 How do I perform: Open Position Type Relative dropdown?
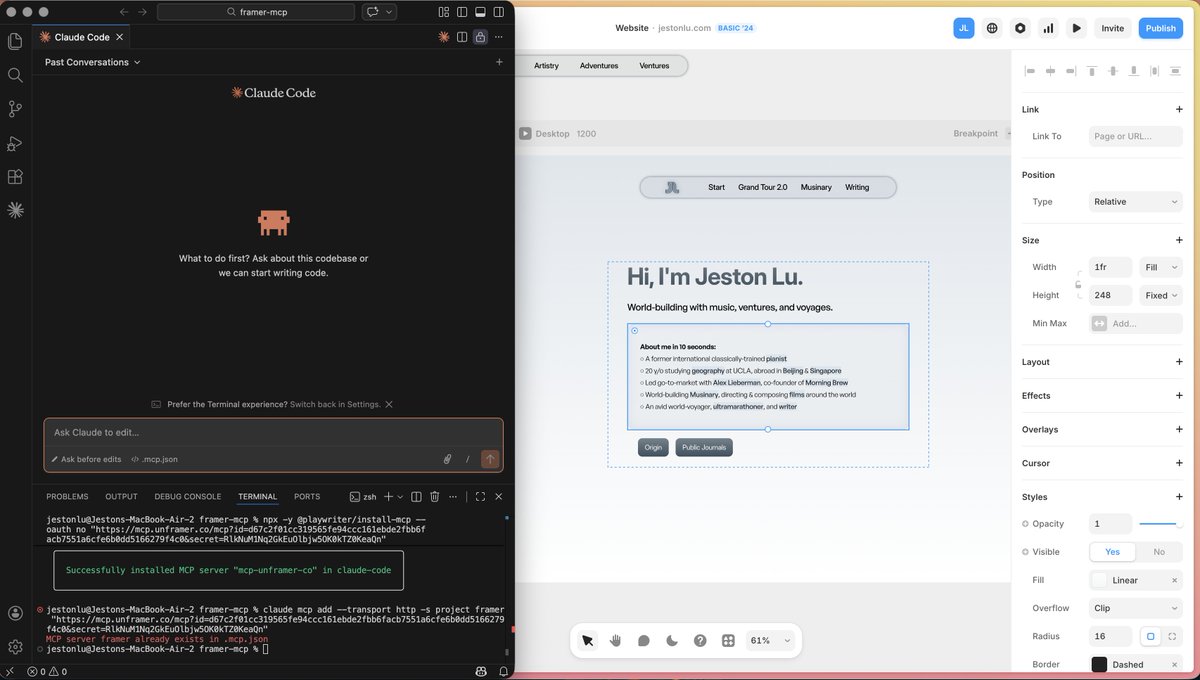click(1135, 202)
